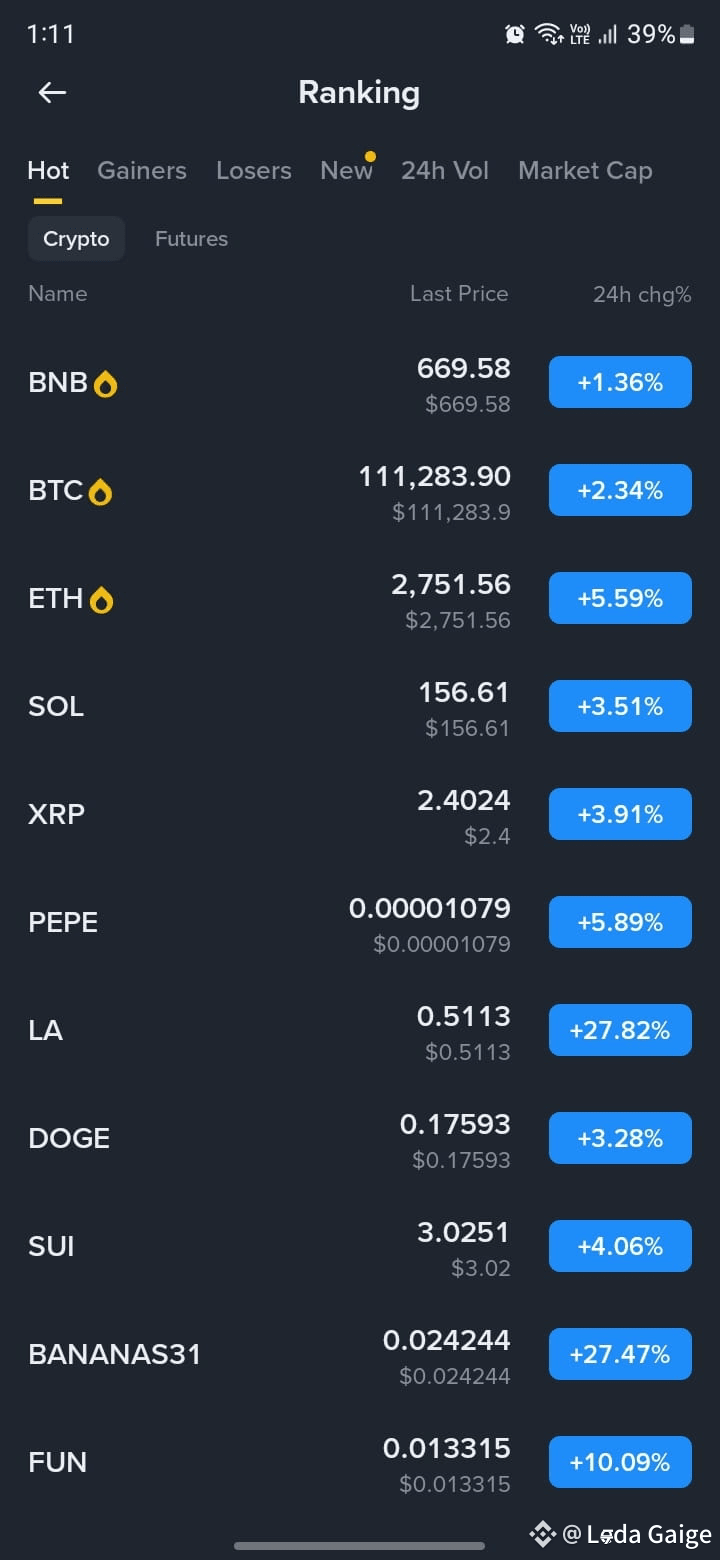Sort by the 24h chg% column
Viewport: 720px width, 1560px height.
pos(642,294)
